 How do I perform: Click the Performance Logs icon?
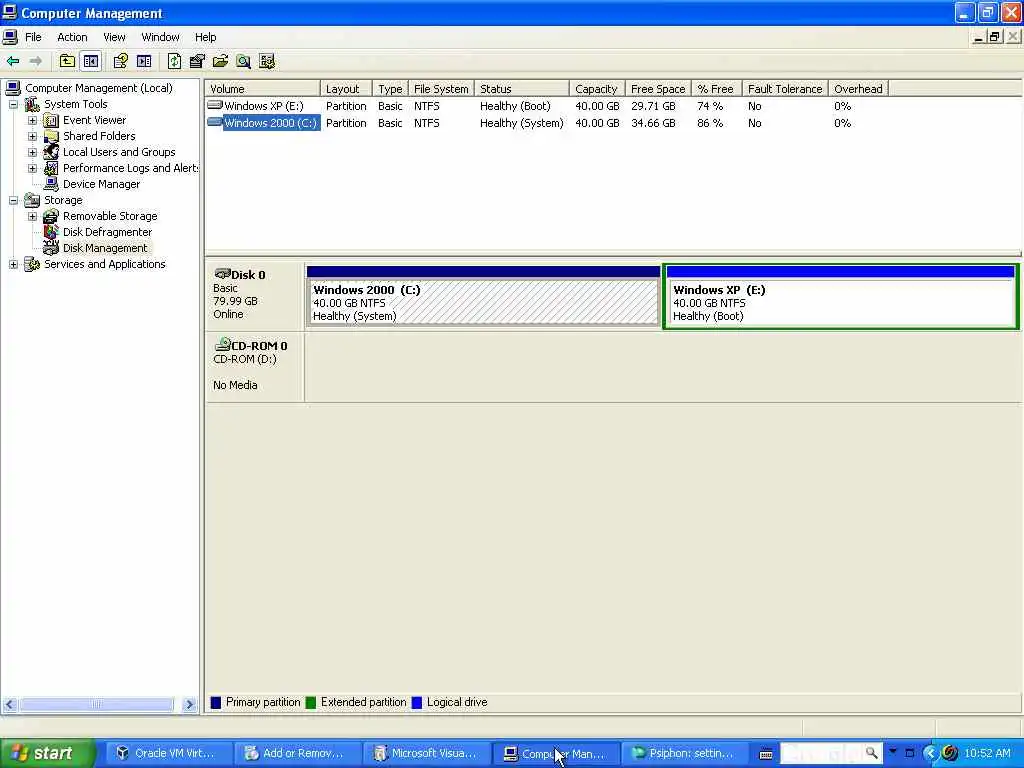point(51,168)
